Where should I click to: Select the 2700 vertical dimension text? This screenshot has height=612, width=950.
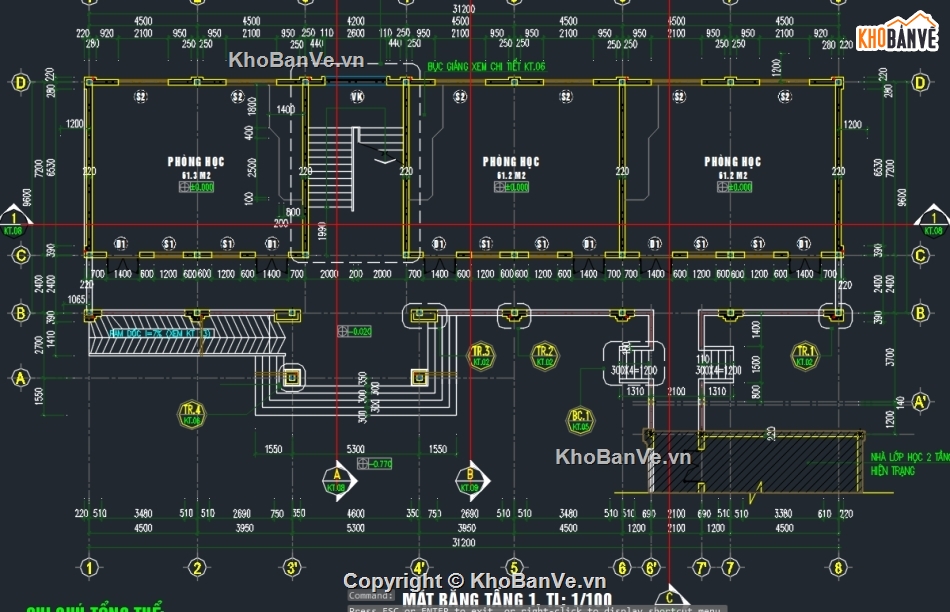(40, 344)
